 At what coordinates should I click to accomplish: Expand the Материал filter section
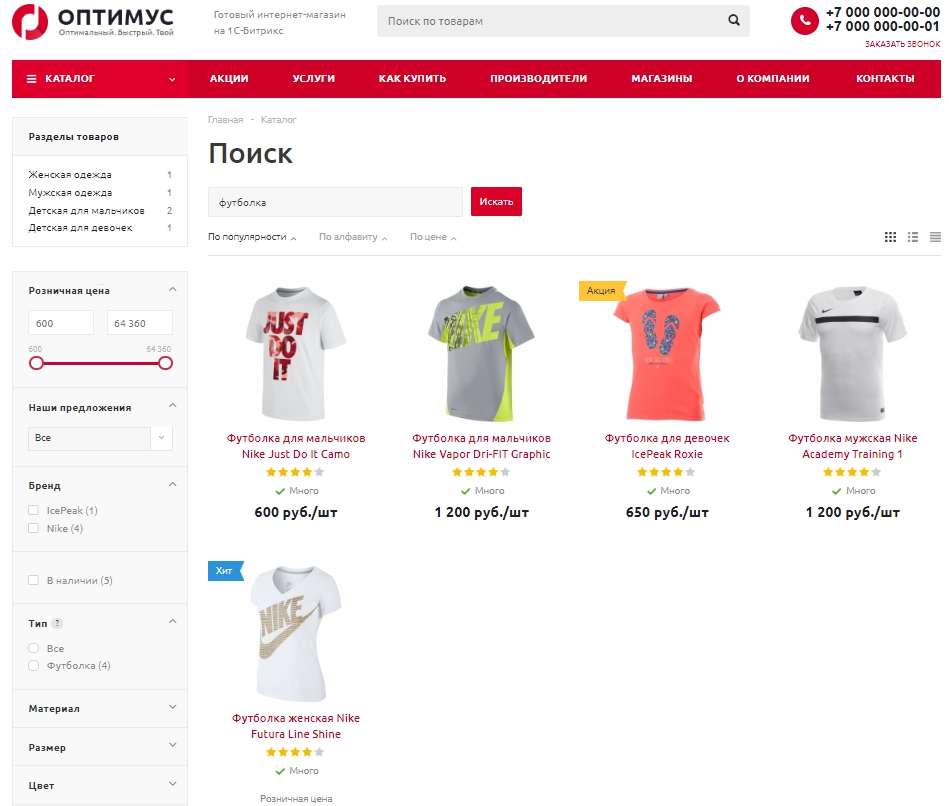172,707
